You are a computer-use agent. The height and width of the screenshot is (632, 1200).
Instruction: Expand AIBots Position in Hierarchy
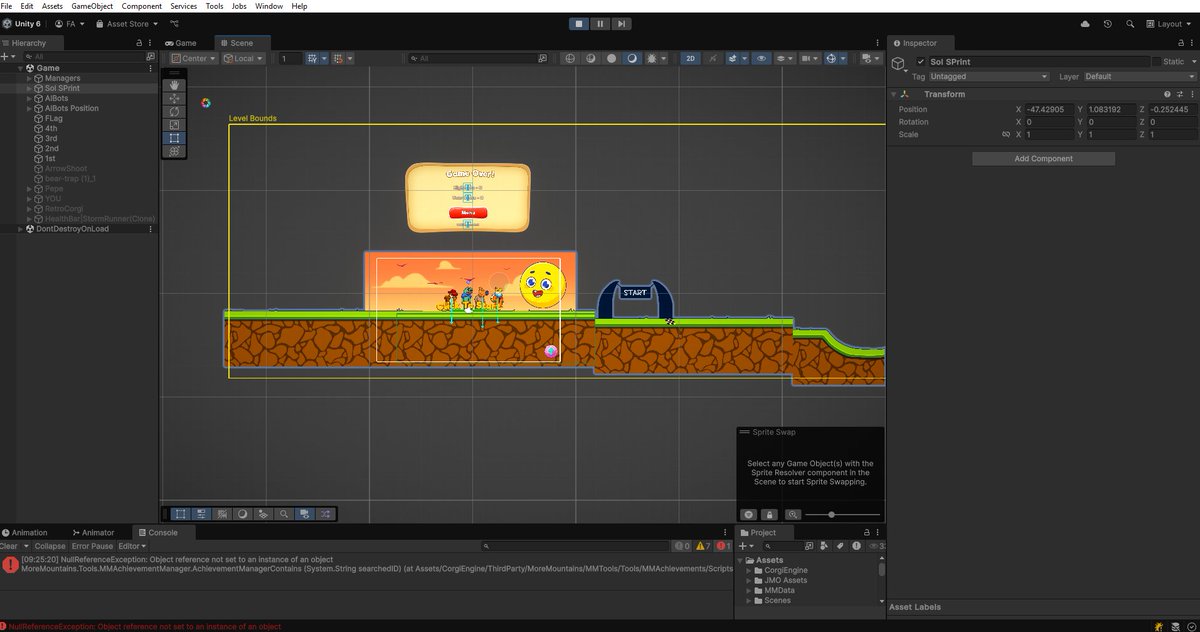(30, 108)
